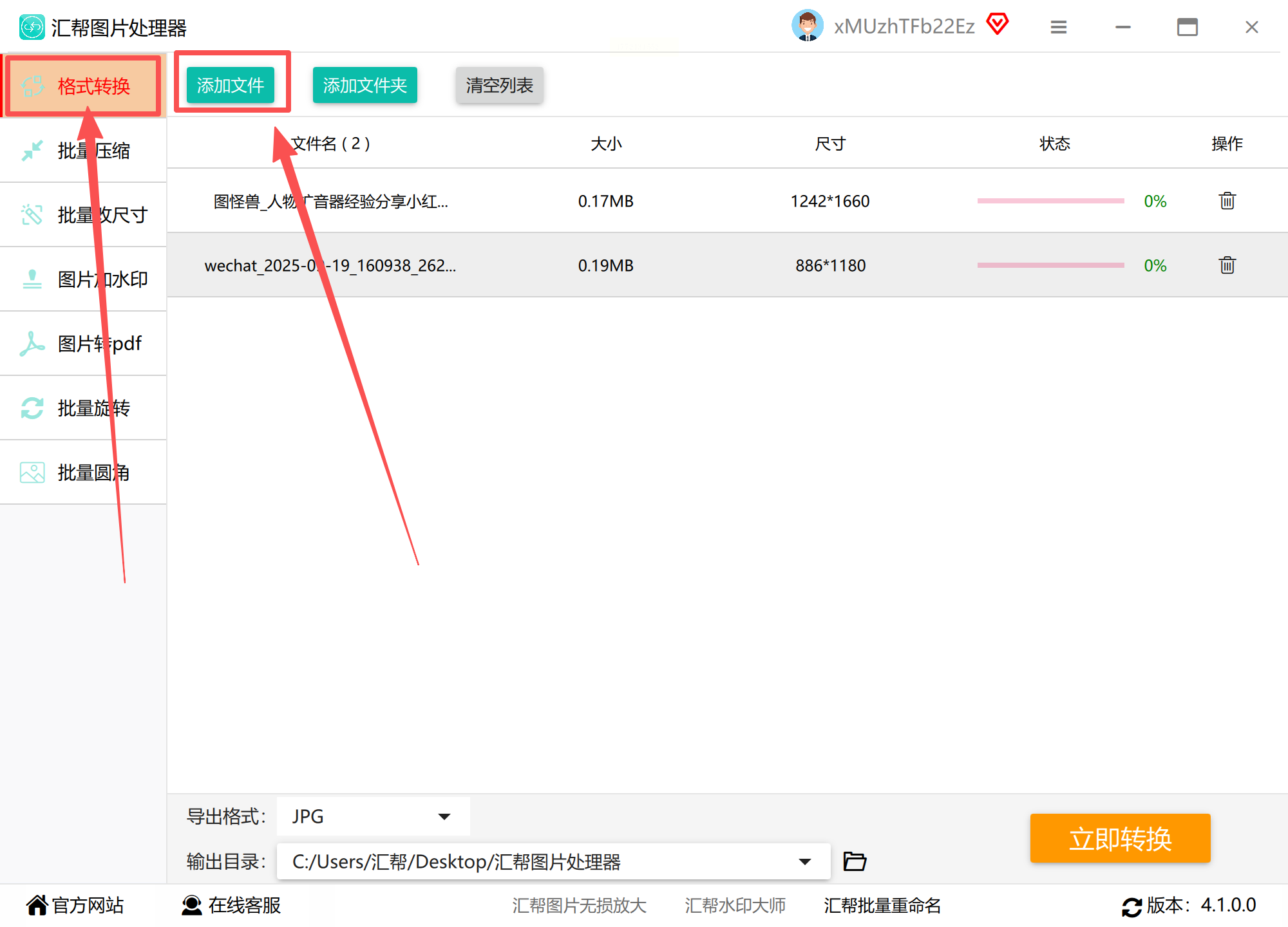The width and height of the screenshot is (1288, 927).
Task: Click the Clear List button
Action: pyautogui.click(x=499, y=85)
